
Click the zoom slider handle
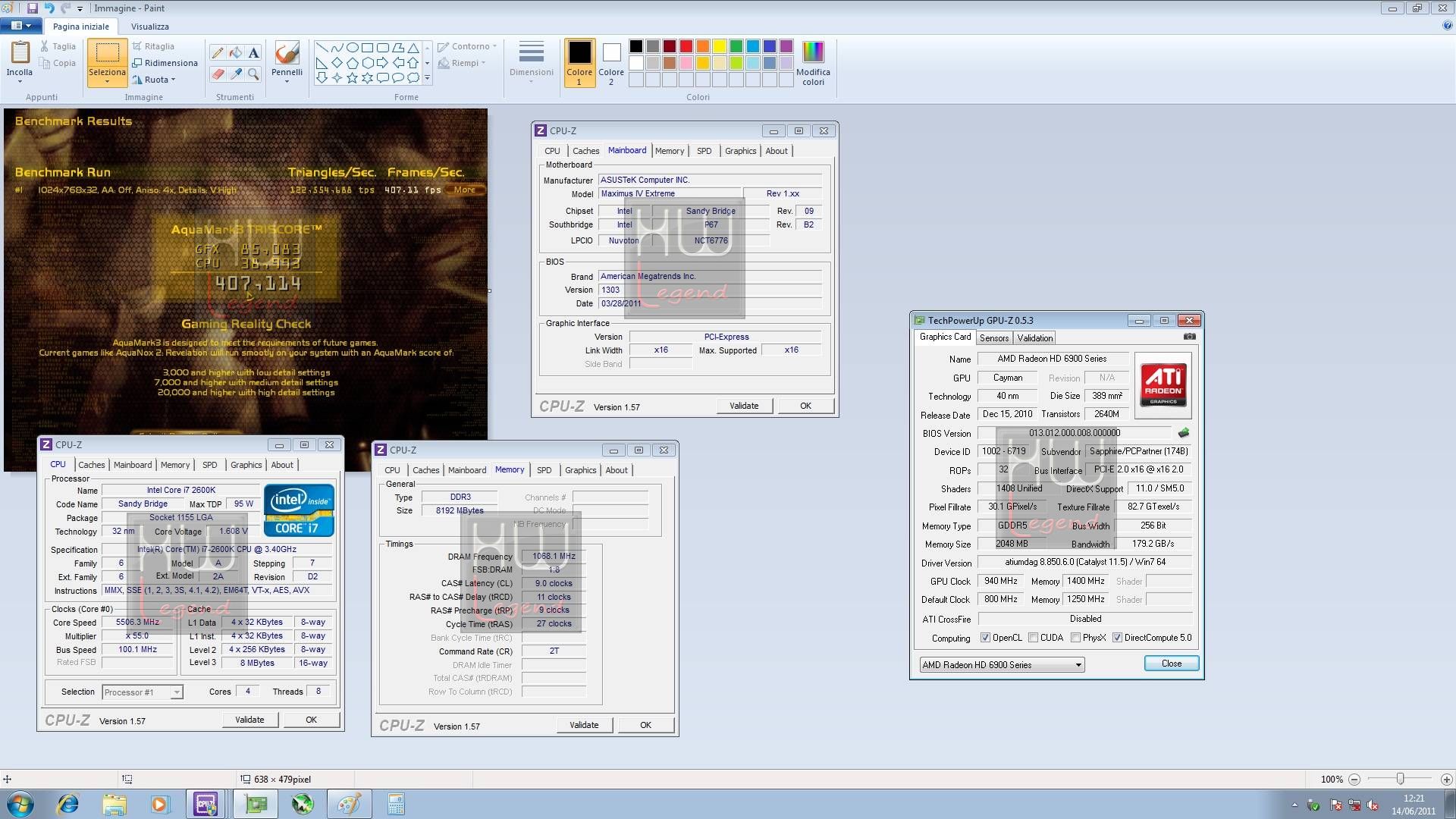click(x=1400, y=779)
